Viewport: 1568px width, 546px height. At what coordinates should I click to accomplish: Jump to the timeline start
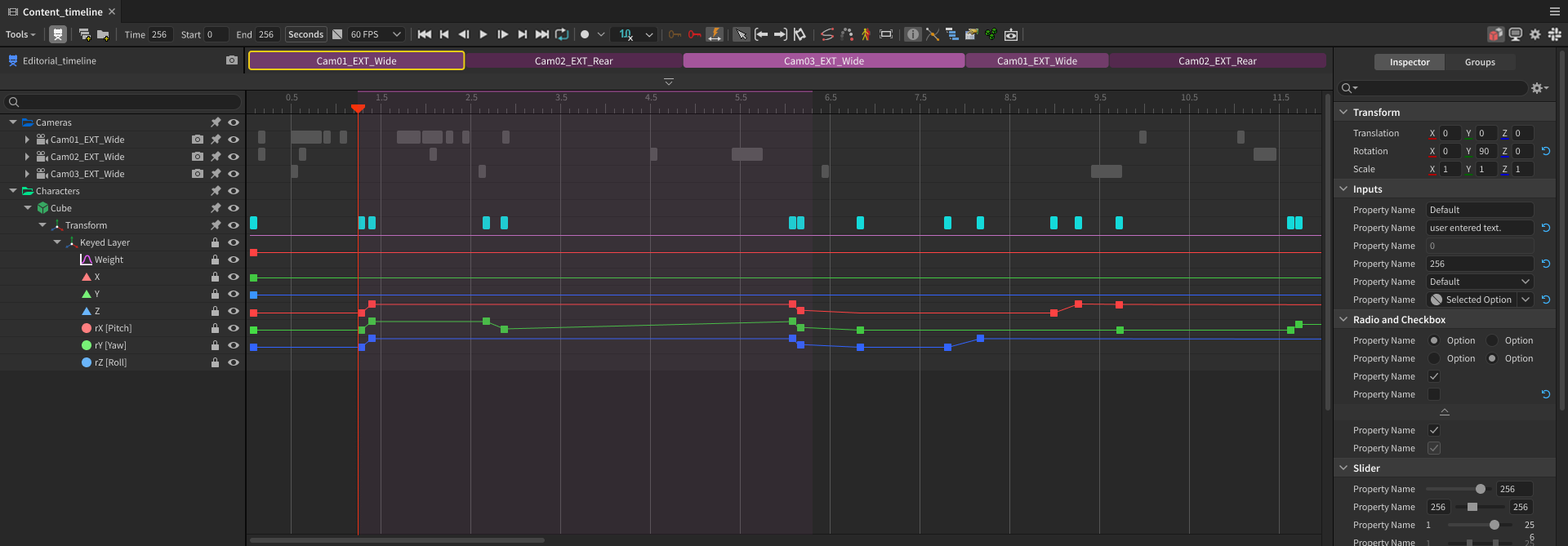click(425, 34)
